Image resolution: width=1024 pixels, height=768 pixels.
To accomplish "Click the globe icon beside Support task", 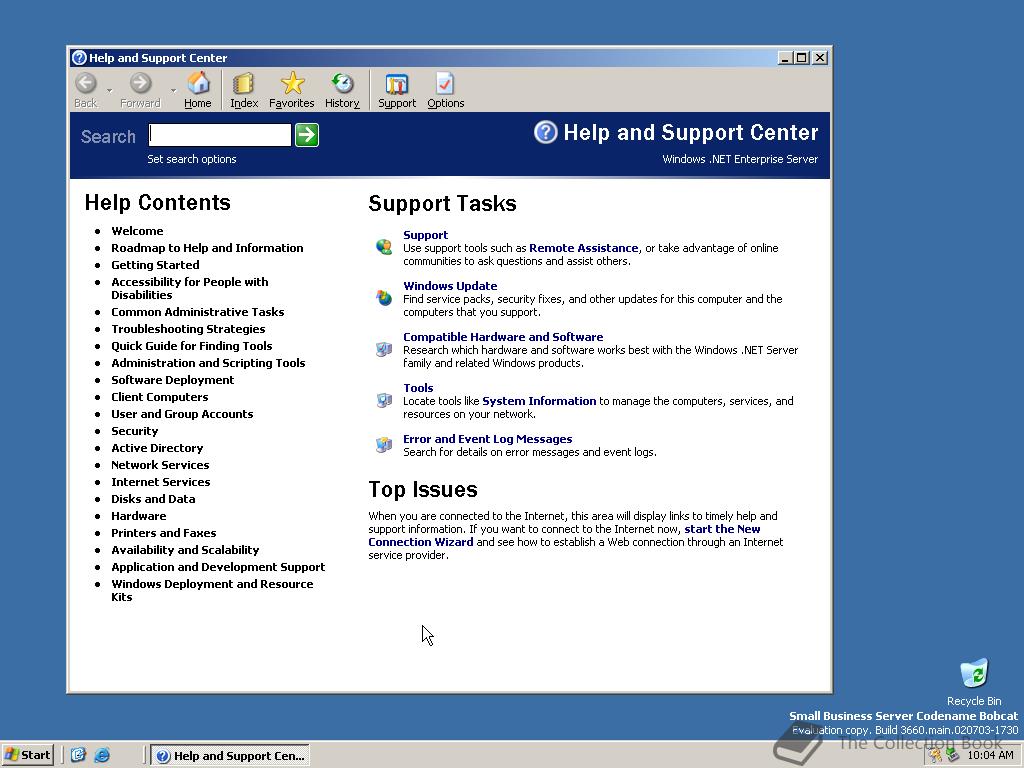I will [384, 247].
